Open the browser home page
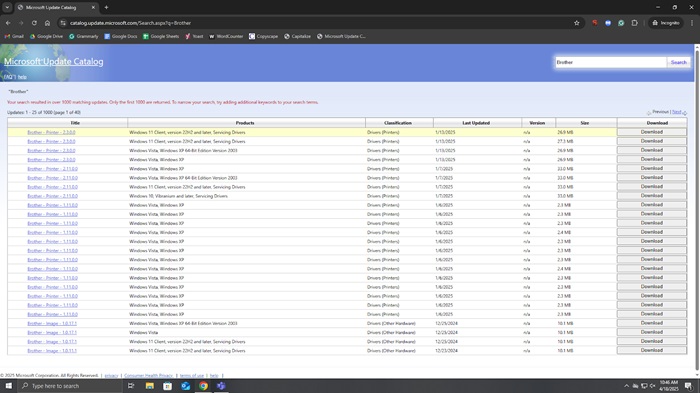The width and height of the screenshot is (700, 393). click(47, 23)
